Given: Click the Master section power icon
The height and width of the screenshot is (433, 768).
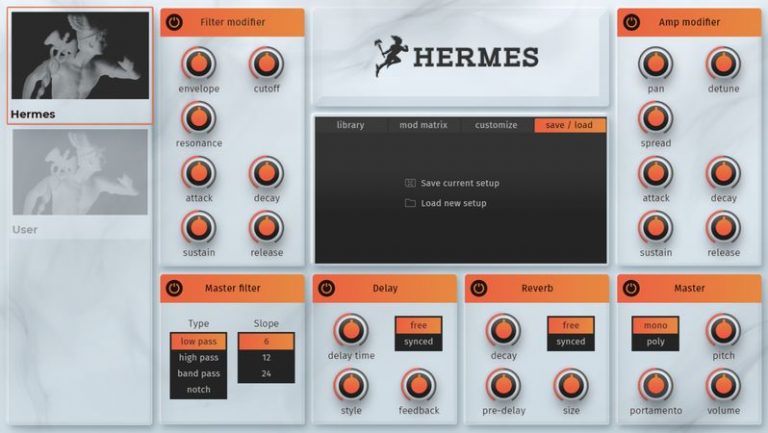Looking at the screenshot, I should click(631, 288).
